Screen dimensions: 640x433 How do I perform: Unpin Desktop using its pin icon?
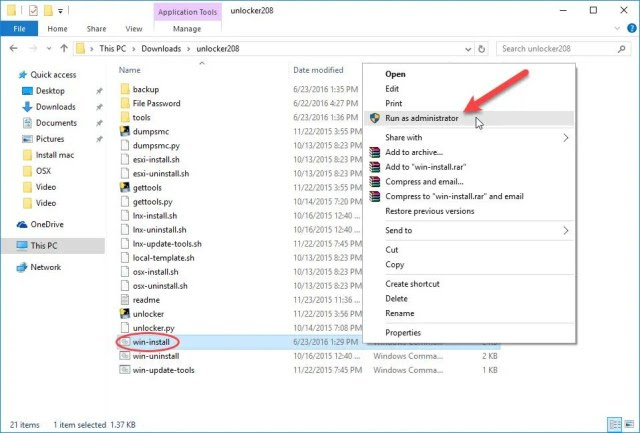pos(99,91)
